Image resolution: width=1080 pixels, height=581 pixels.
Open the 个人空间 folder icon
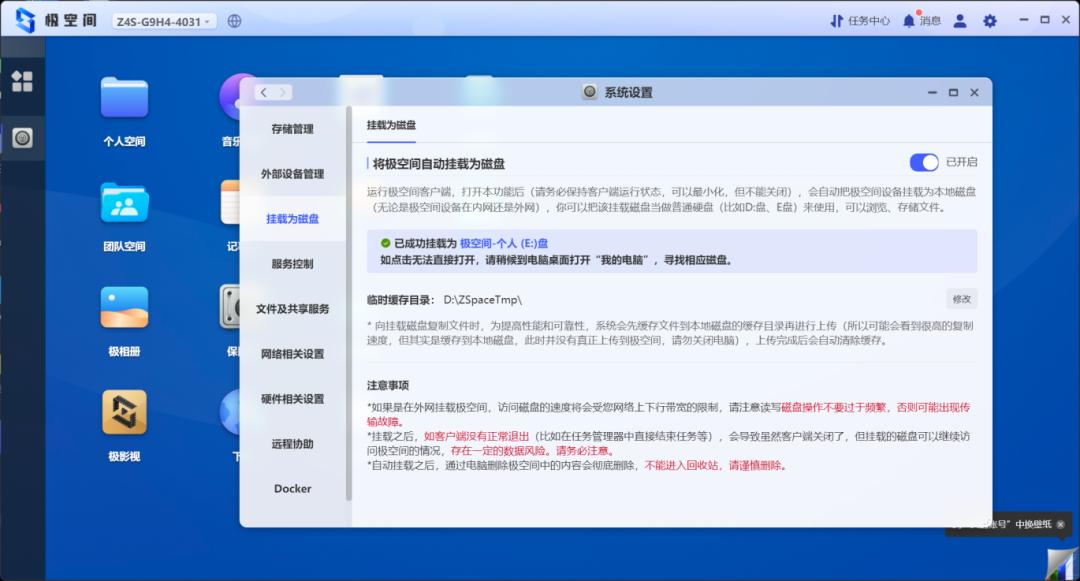[124, 98]
